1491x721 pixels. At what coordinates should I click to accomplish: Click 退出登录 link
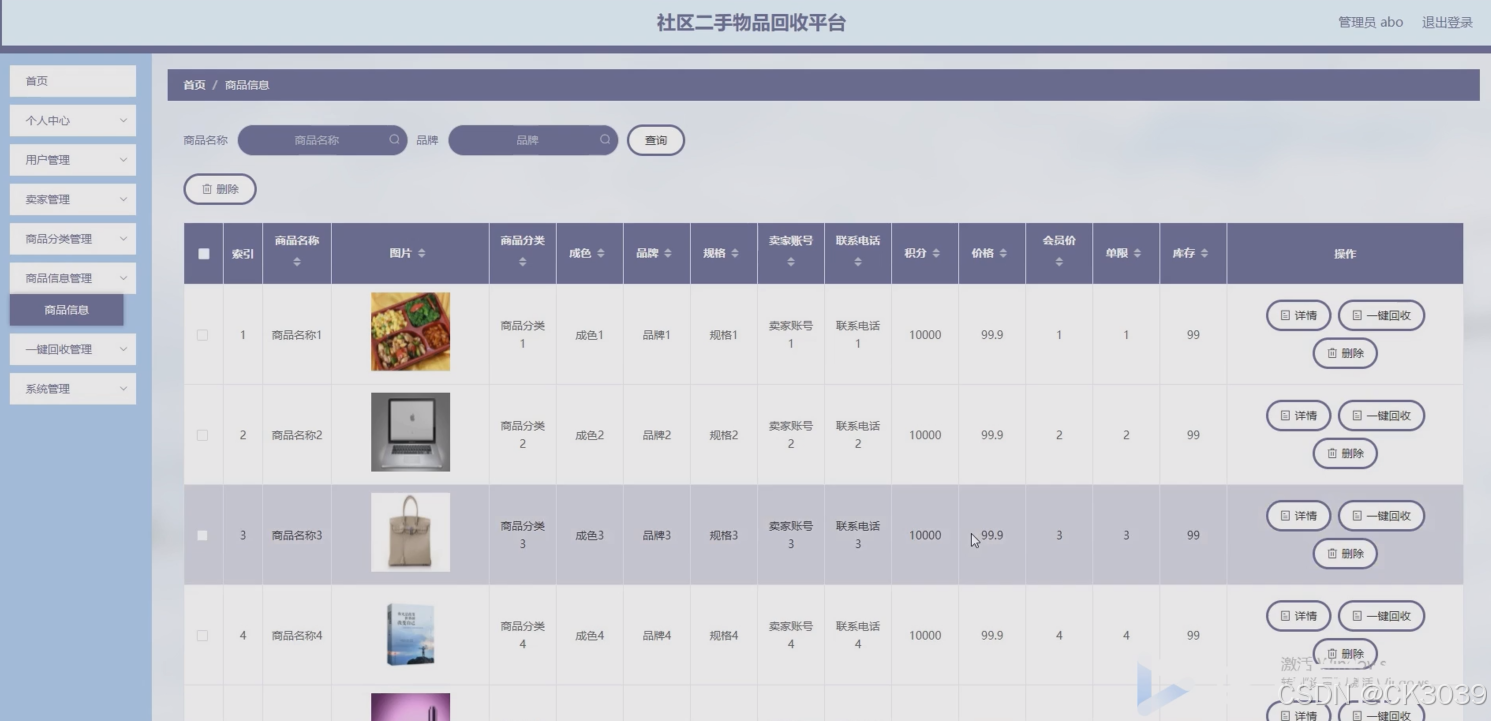click(x=1447, y=22)
